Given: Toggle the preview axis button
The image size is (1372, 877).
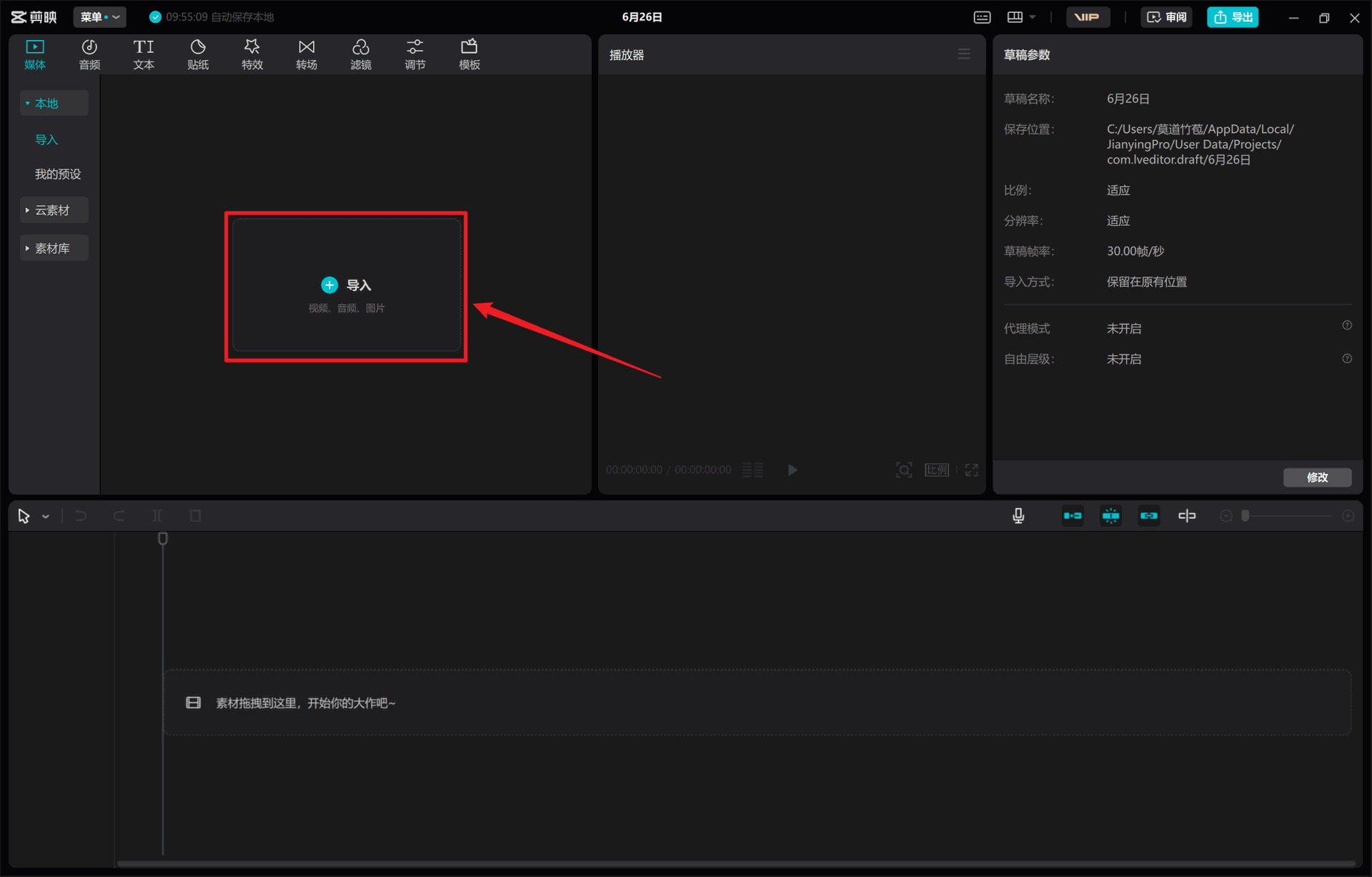Looking at the screenshot, I should tap(1187, 515).
